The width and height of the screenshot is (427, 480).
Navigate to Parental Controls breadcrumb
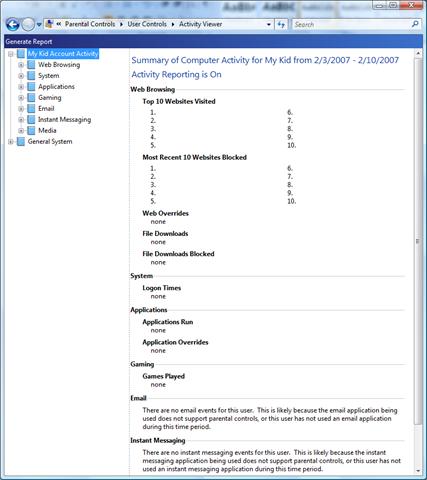click(90, 24)
